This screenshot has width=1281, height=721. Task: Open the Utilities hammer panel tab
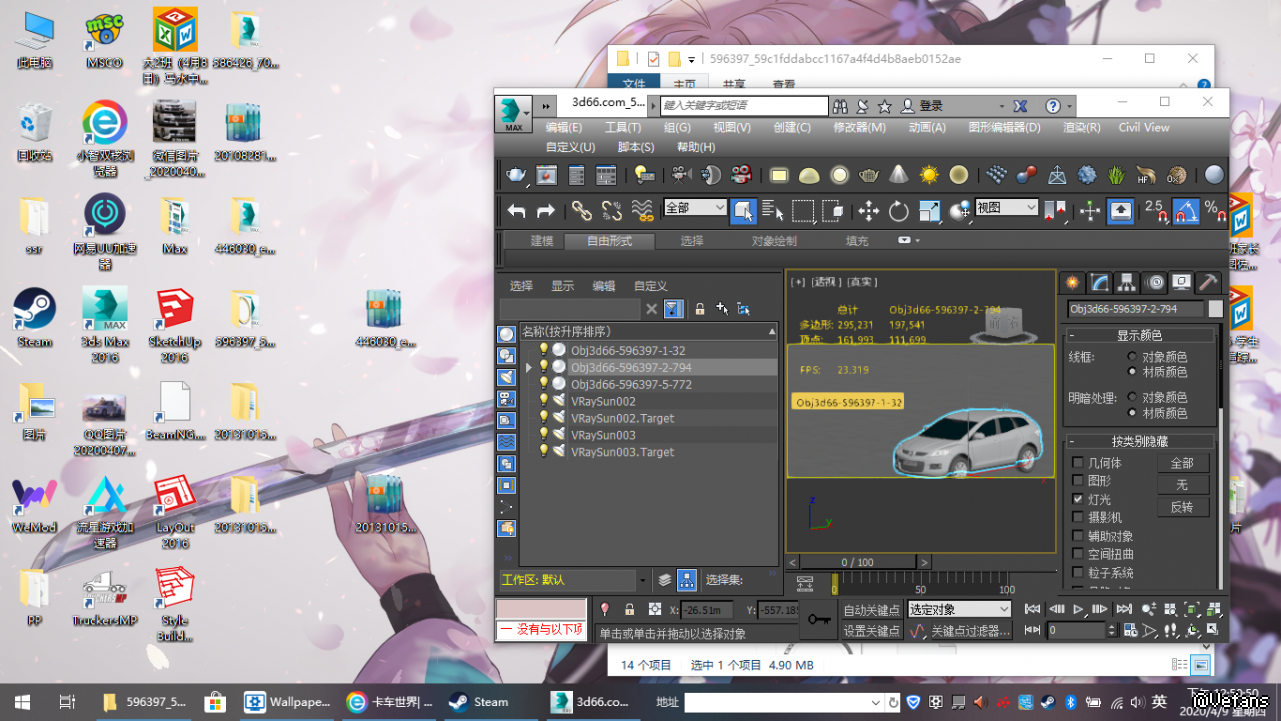click(1208, 282)
